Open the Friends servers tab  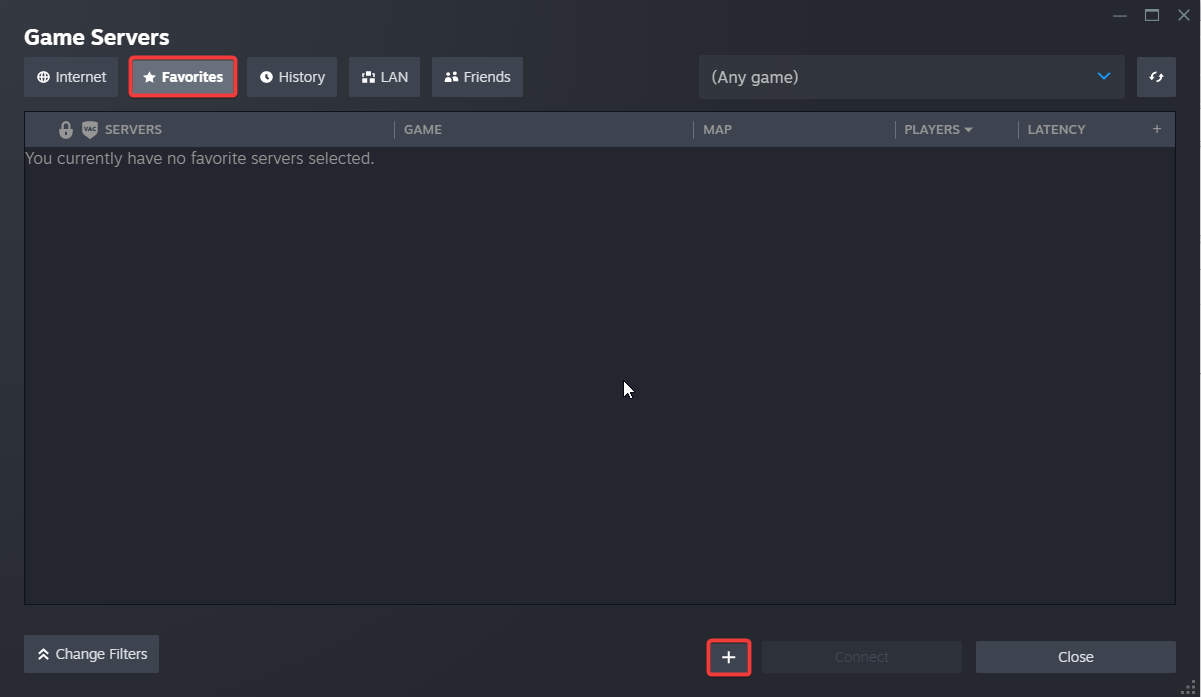pos(477,77)
